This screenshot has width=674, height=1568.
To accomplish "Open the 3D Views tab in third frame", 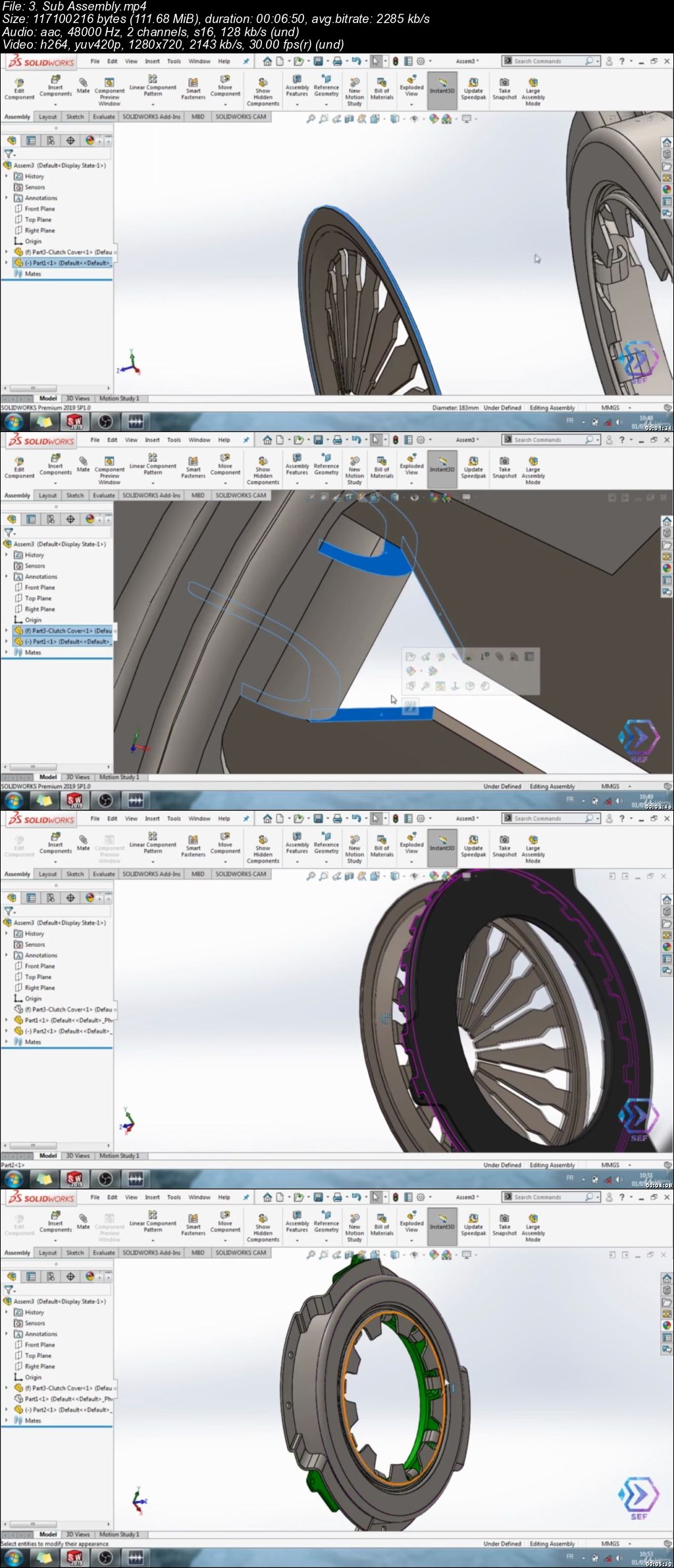I will click(x=78, y=1156).
